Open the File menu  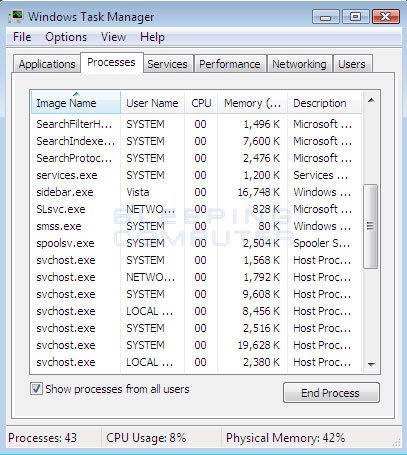point(22,37)
